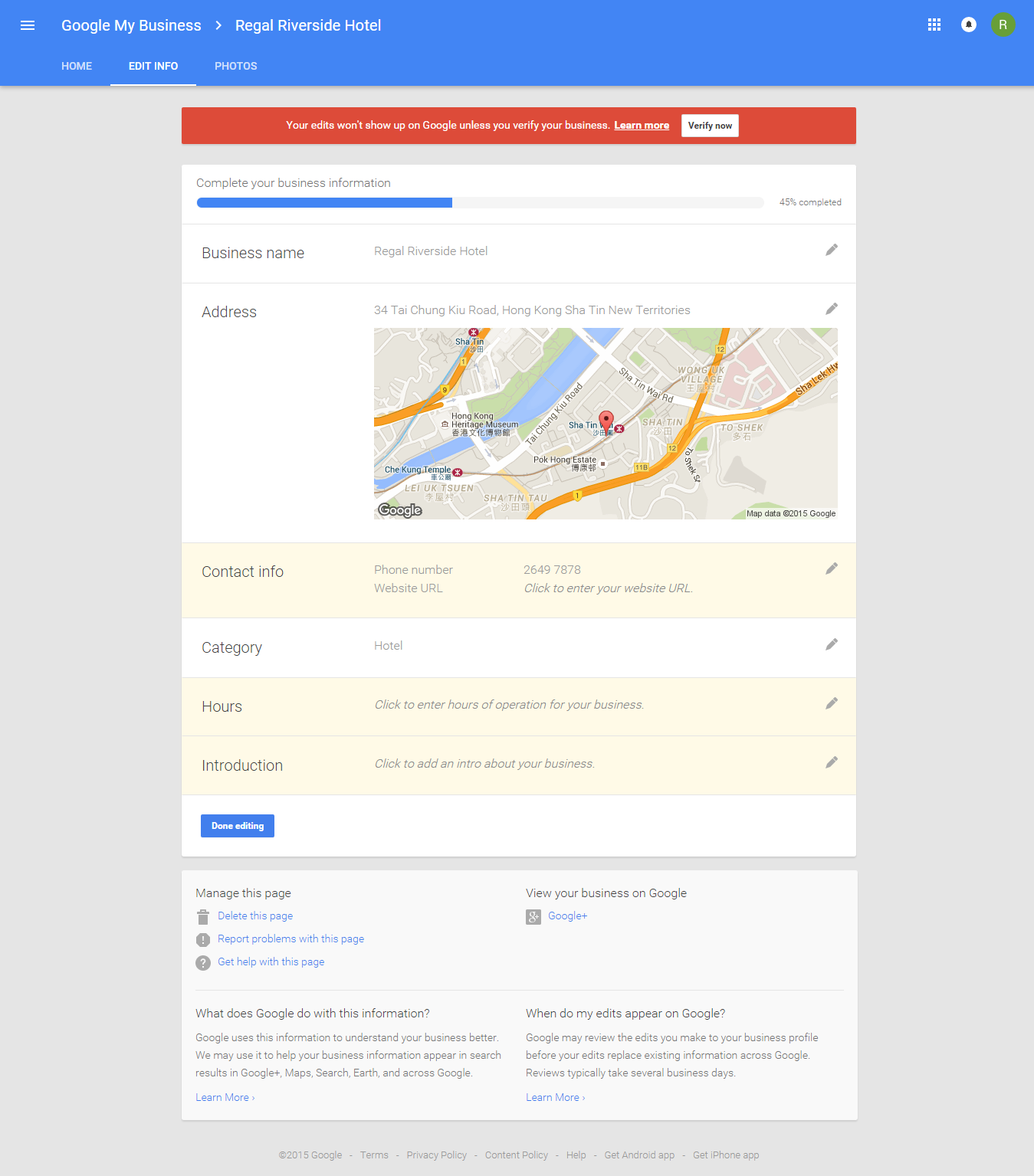Open the Google apps grid
This screenshot has width=1034, height=1176.
click(x=934, y=25)
